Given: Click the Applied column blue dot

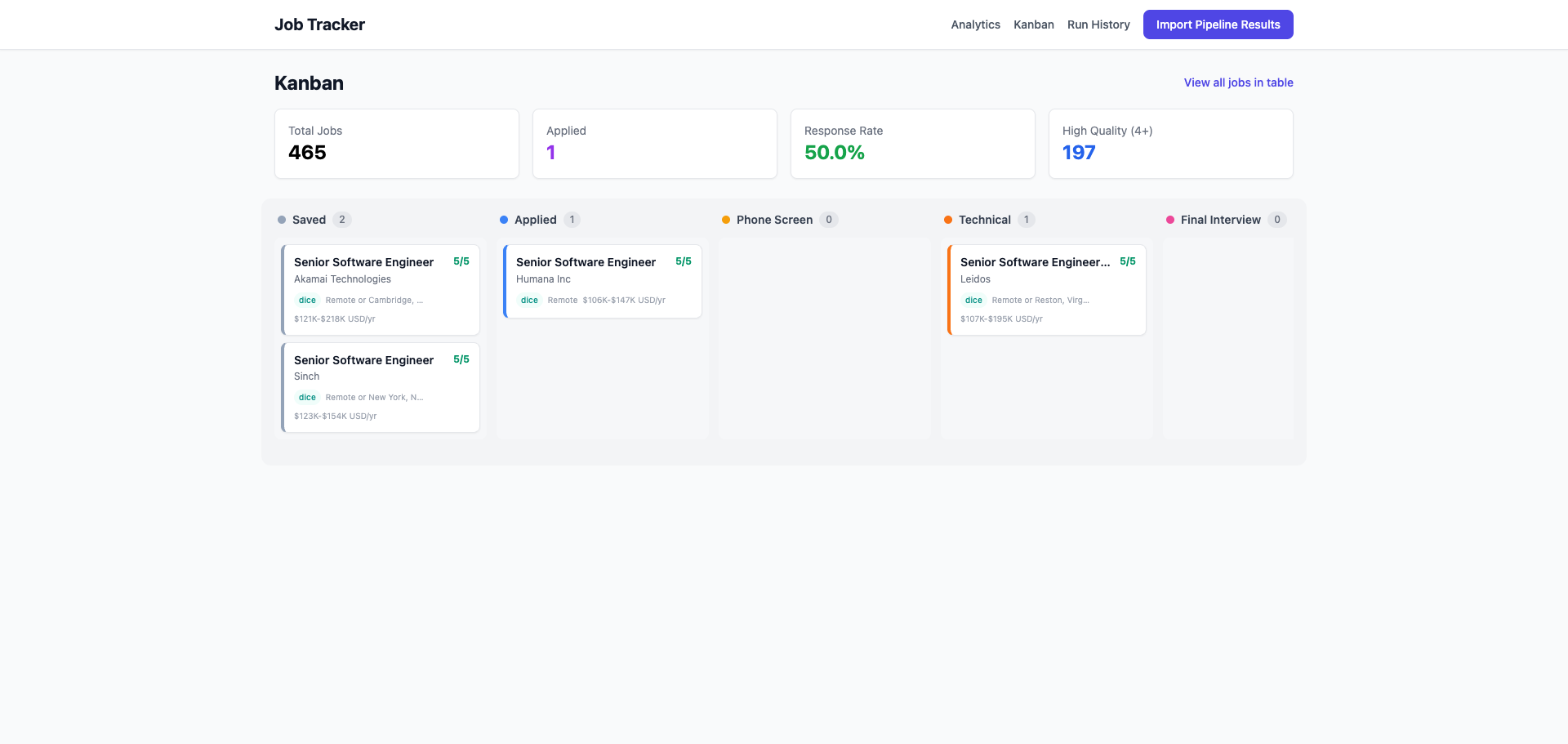Looking at the screenshot, I should click(x=502, y=220).
